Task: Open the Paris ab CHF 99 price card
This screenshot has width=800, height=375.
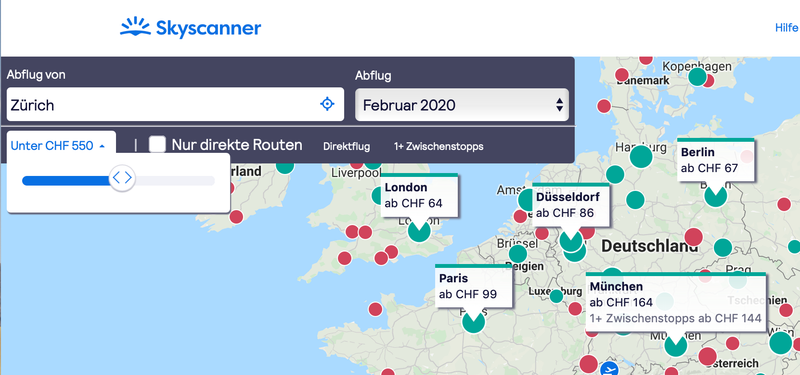Action: tap(473, 287)
